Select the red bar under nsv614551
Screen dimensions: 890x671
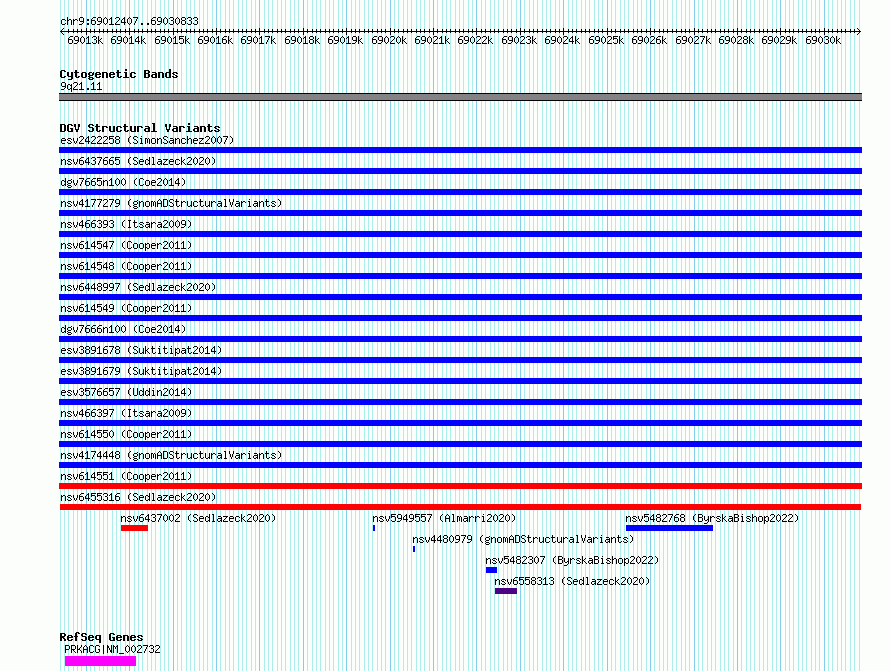click(460, 486)
